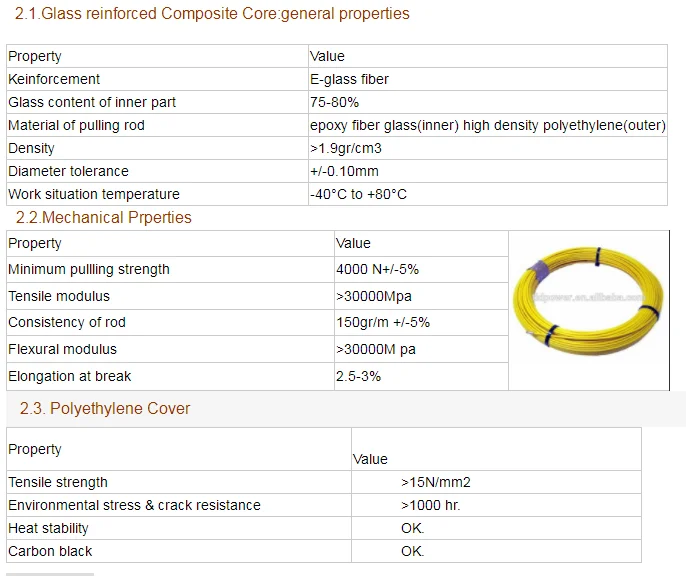Click the "Carbon black" property cell

point(50,551)
